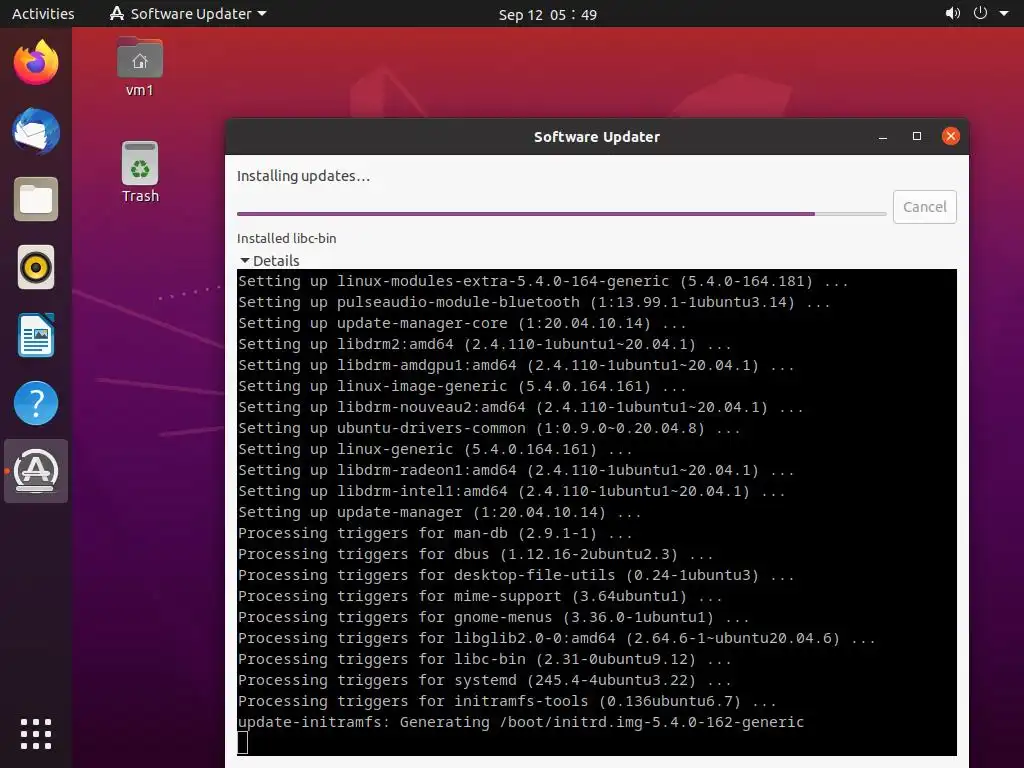The image size is (1024, 768).
Task: Click the line 'Setting up linux-modules-extra-5.4.0-164-generic'
Action: [543, 281]
